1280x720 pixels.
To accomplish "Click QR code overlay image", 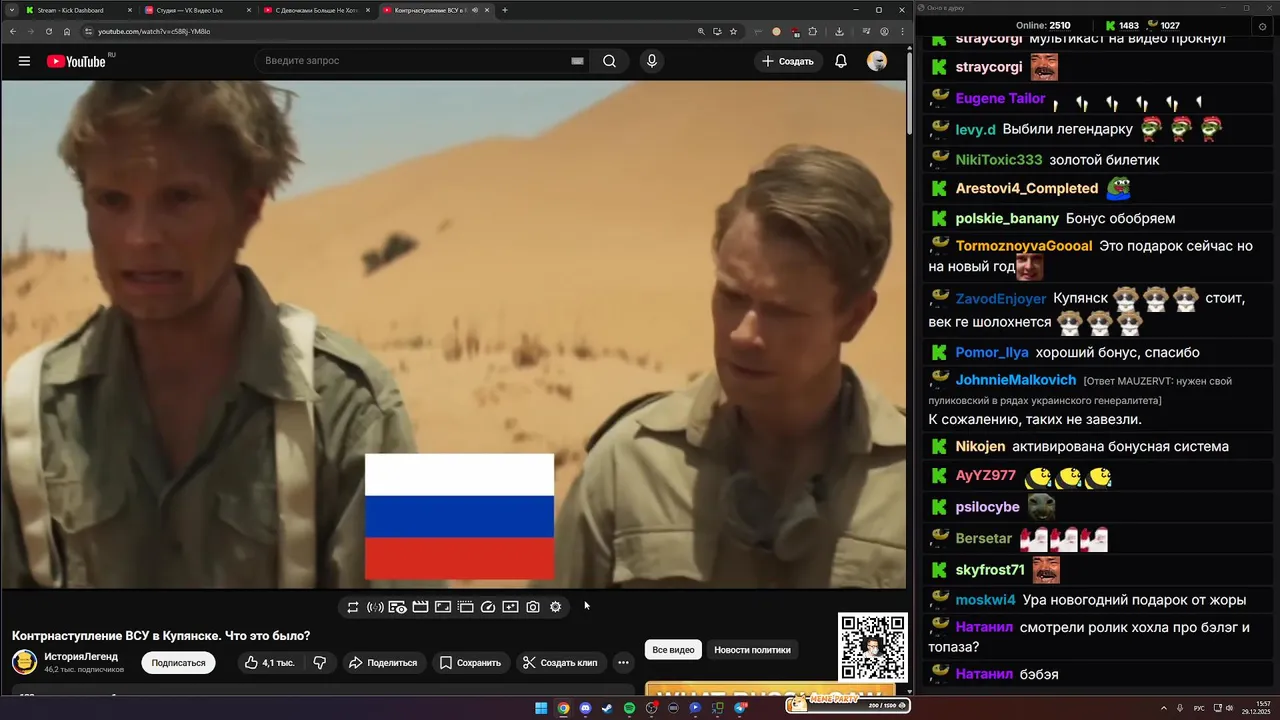I will tap(872, 647).
